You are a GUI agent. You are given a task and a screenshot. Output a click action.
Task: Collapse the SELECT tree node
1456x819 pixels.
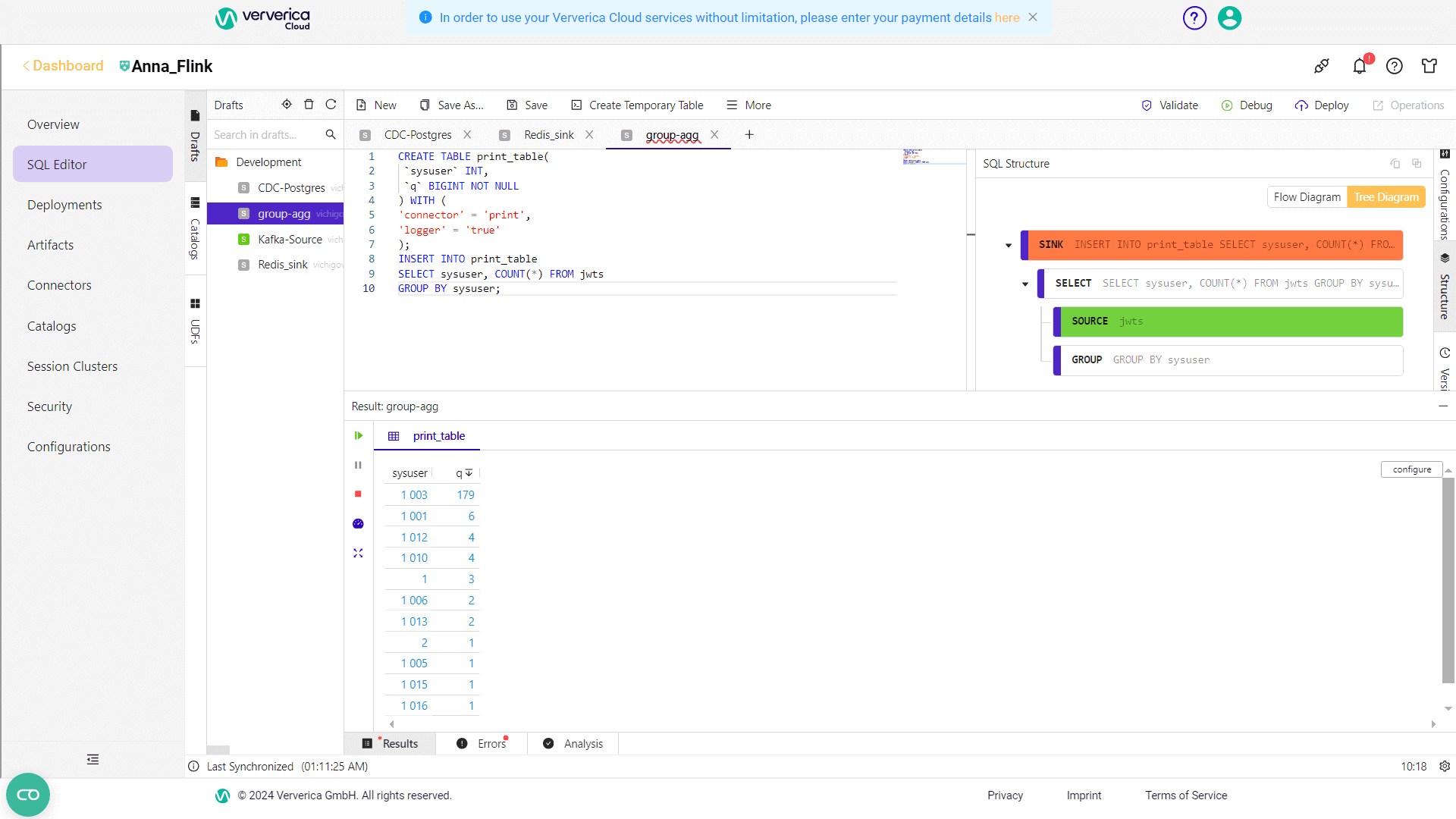(1025, 284)
